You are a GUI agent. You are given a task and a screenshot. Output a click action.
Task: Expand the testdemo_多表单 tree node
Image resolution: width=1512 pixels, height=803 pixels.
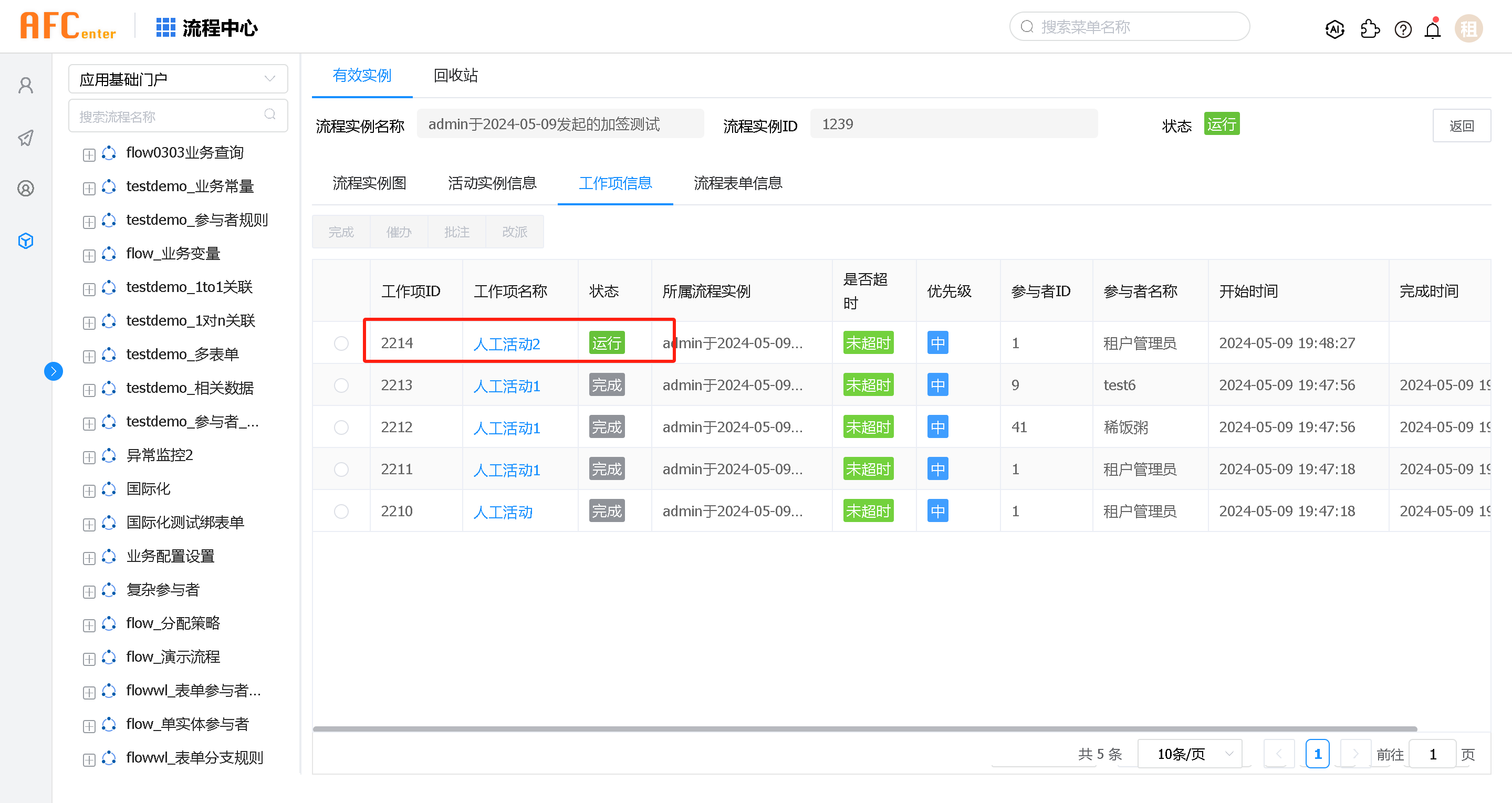click(x=89, y=356)
